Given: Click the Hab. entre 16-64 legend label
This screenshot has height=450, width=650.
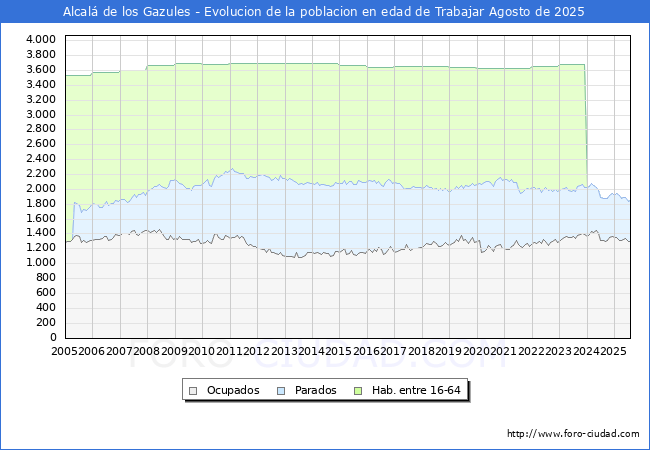Looking at the screenshot, I should pyautogui.click(x=416, y=390).
